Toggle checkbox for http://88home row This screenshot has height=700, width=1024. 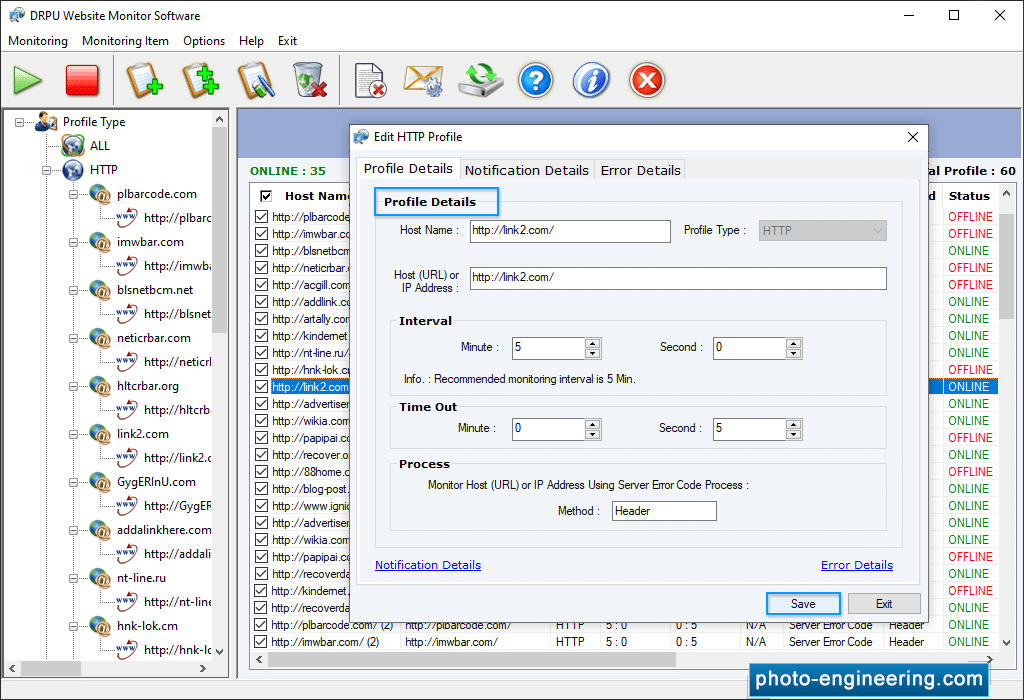point(262,471)
